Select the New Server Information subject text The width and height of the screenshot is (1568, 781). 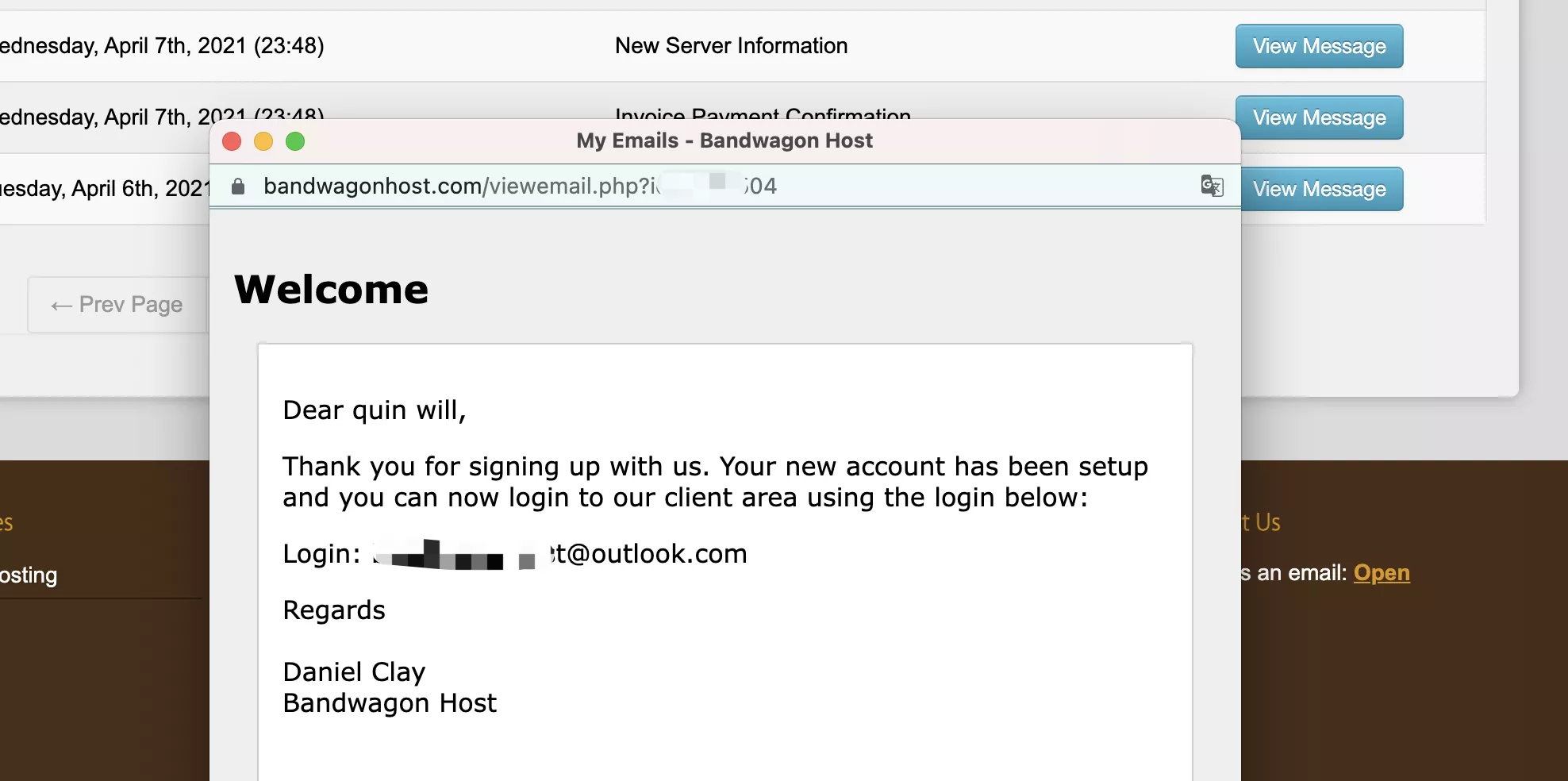coord(731,46)
